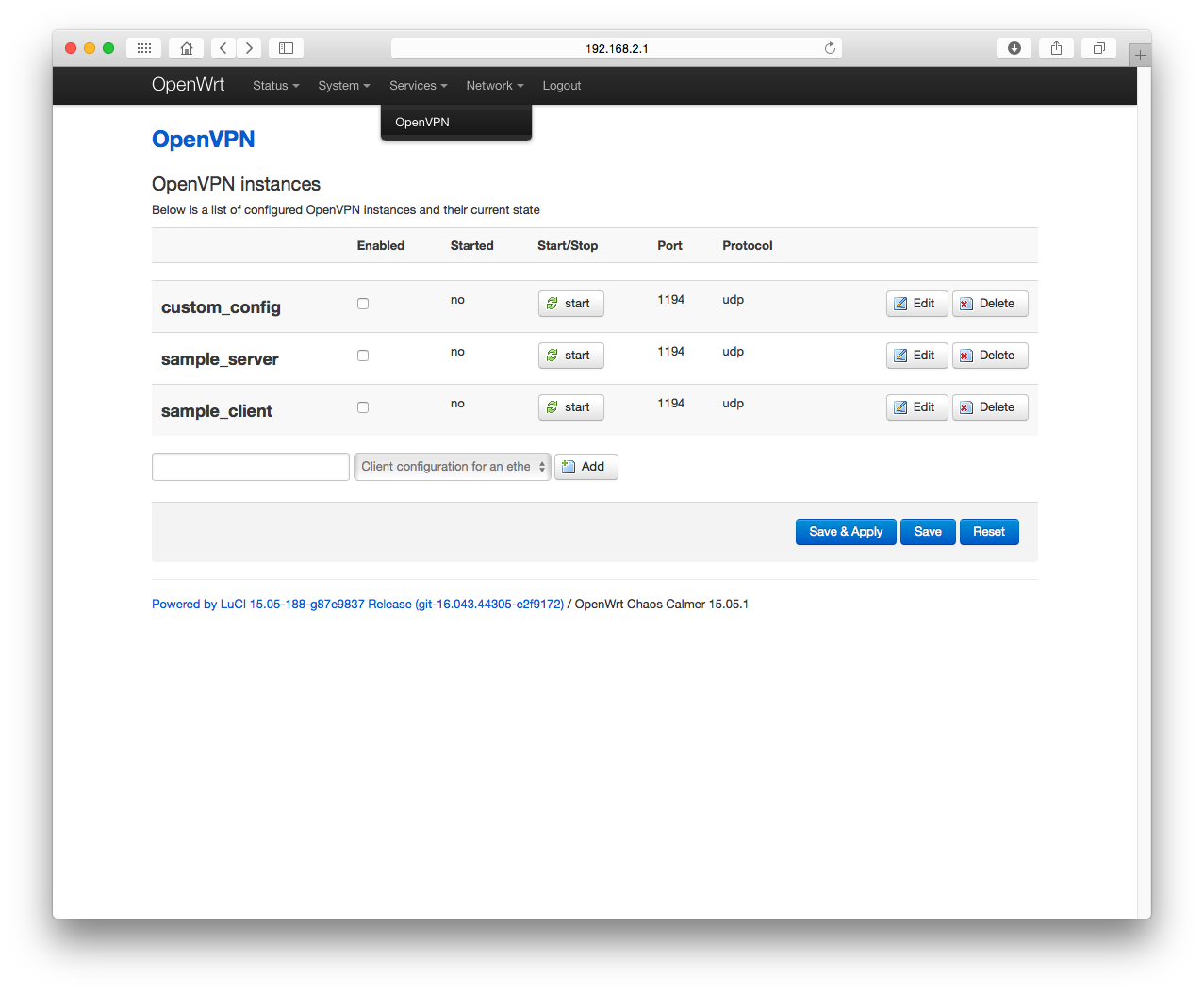Screen dimensions: 1204x994
Task: Enable the sample_client checkbox
Action: click(363, 407)
